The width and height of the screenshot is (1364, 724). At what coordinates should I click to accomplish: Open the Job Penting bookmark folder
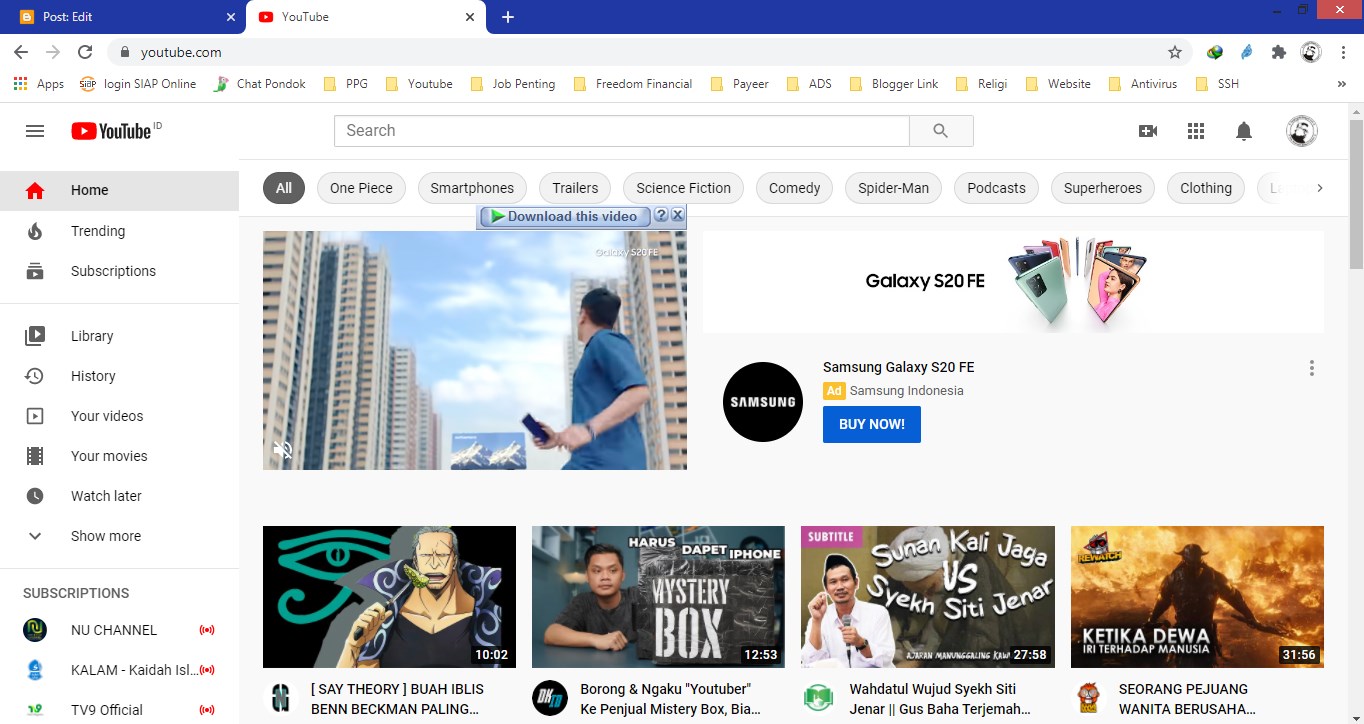514,84
